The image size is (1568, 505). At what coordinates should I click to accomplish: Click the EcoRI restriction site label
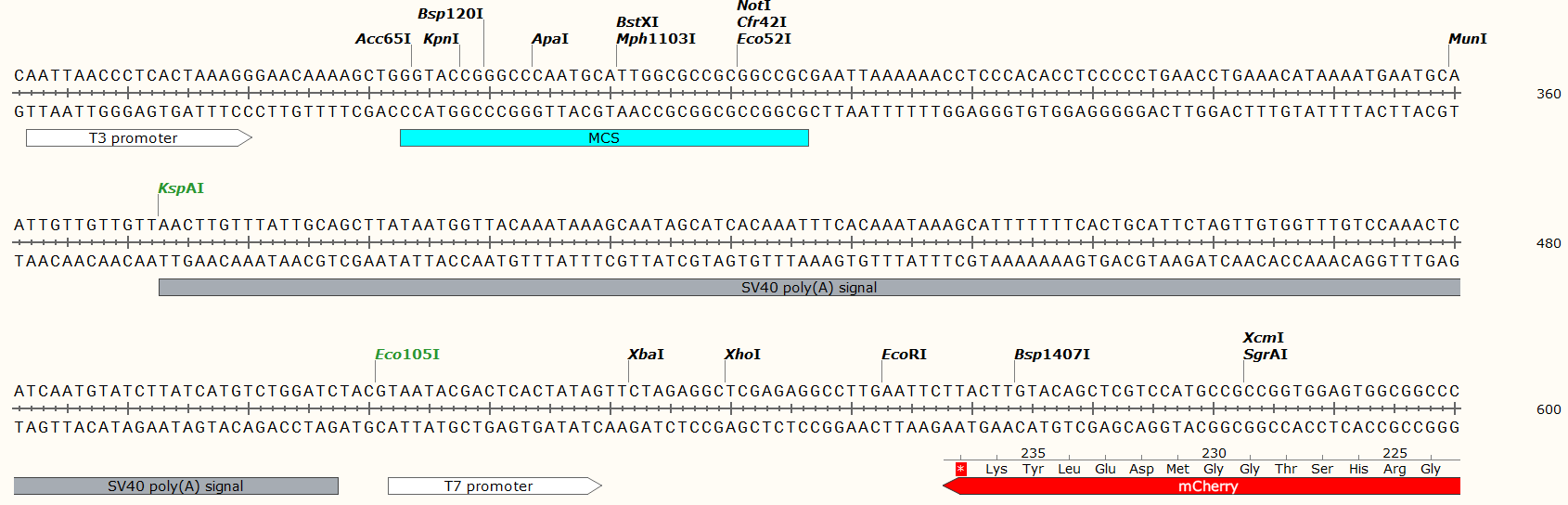904,355
